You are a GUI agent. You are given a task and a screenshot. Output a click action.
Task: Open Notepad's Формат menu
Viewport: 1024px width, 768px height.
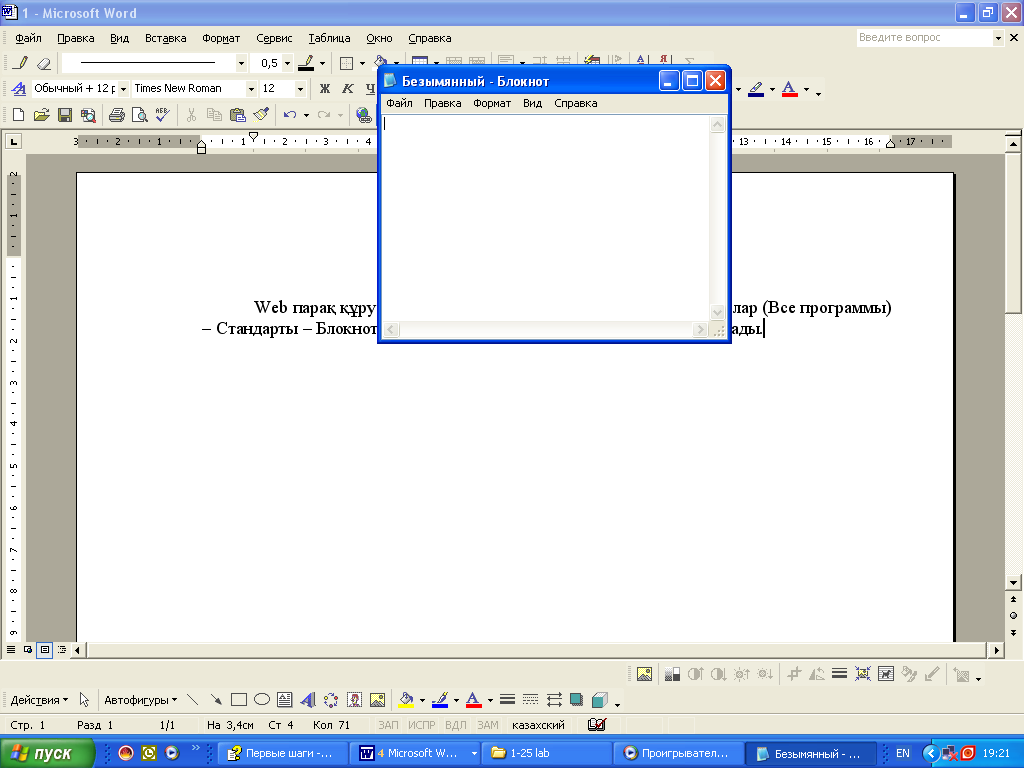pos(492,103)
